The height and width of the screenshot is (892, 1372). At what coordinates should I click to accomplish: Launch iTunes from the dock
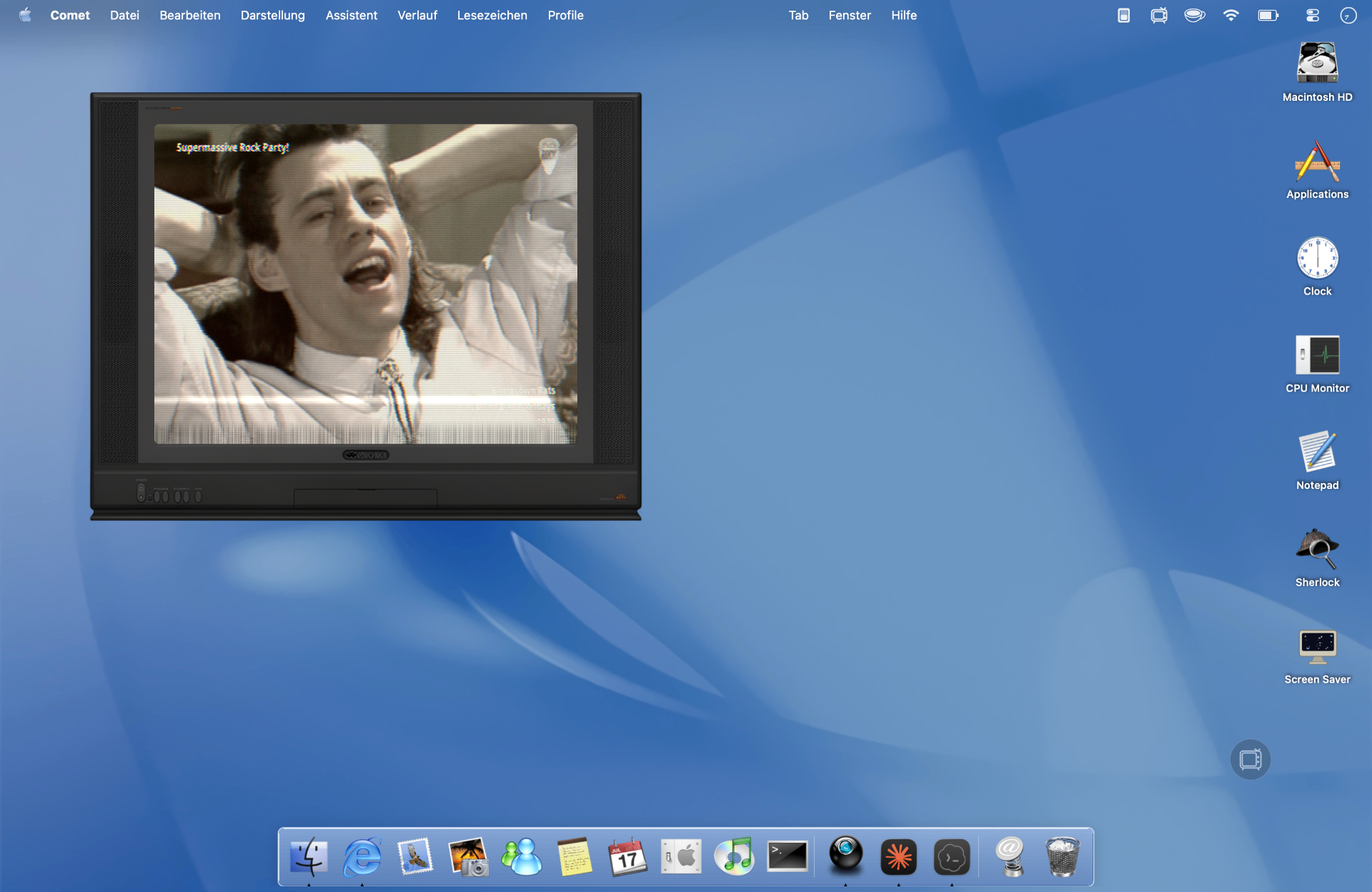pos(735,856)
